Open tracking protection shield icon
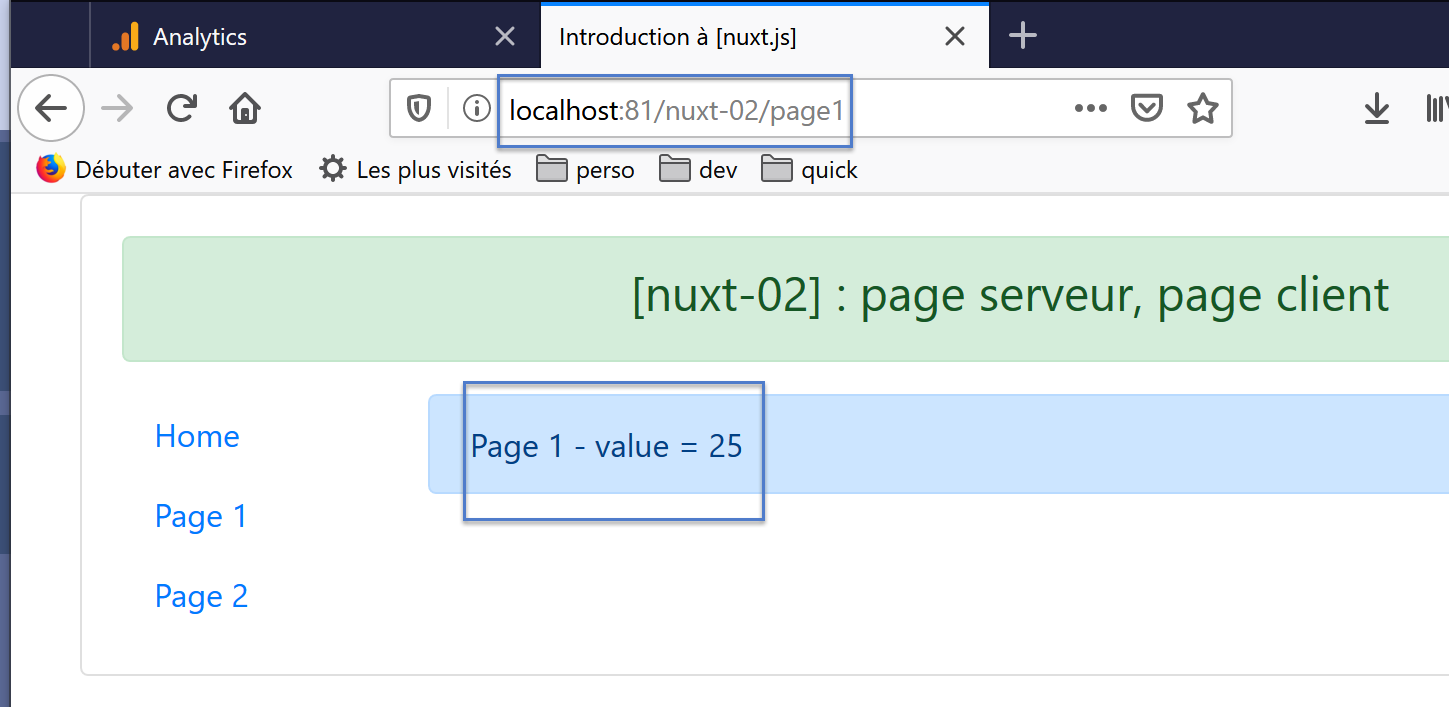1449x707 pixels. [419, 108]
